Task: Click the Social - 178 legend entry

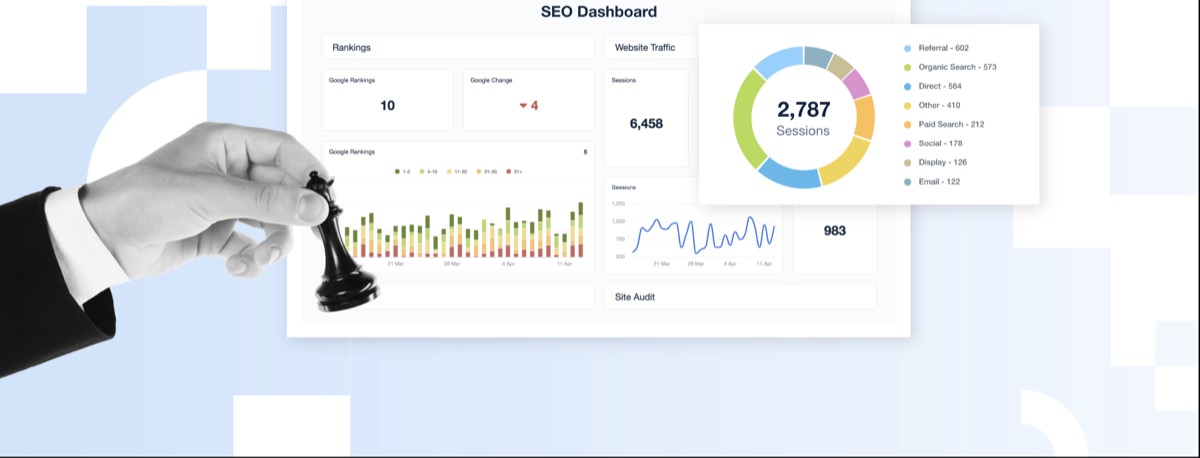Action: (x=933, y=143)
